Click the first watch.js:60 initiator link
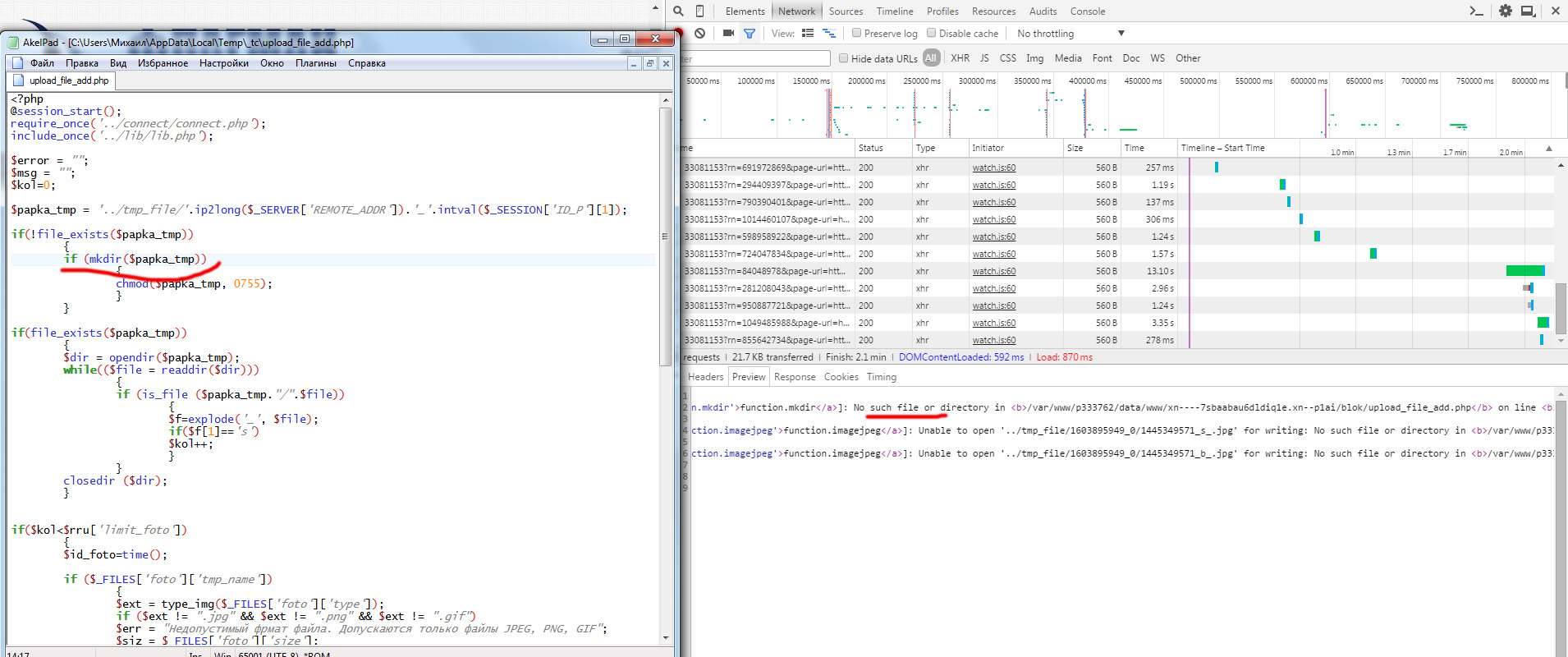The width and height of the screenshot is (1568, 657). click(x=993, y=168)
